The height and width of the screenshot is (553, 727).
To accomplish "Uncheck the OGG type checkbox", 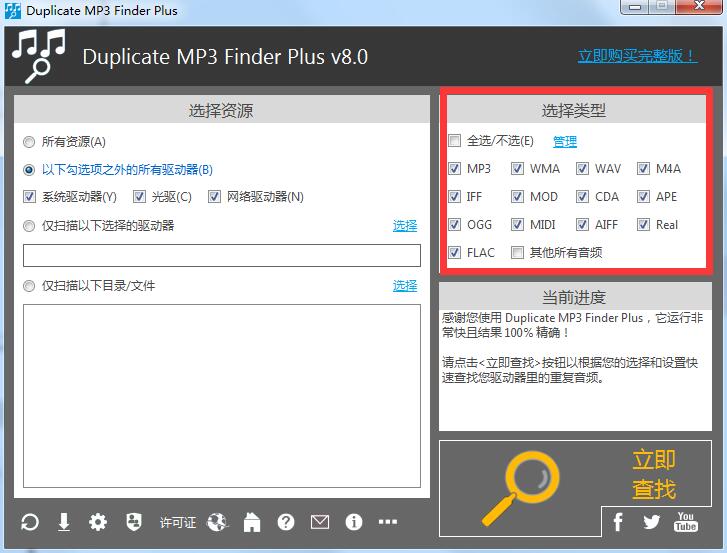I will (x=454, y=224).
